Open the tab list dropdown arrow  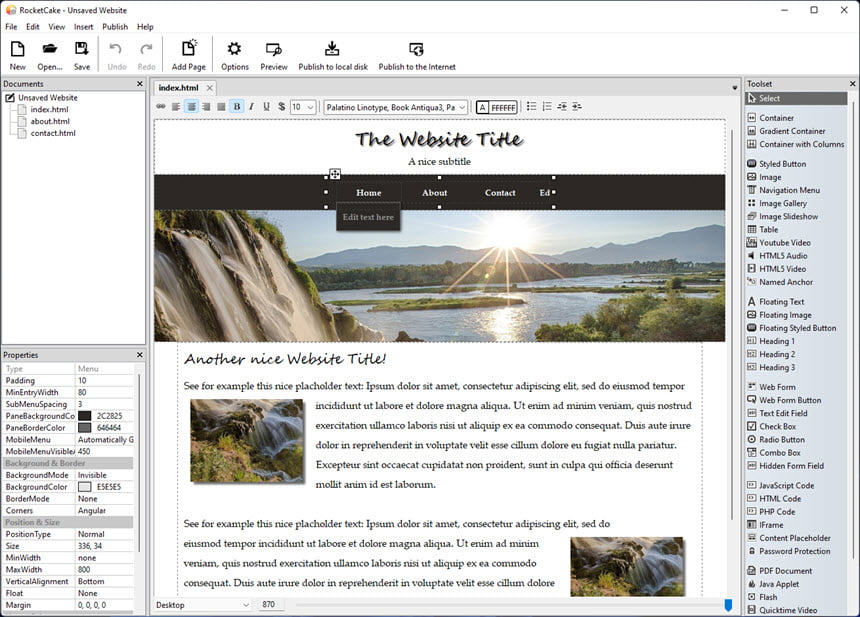coord(734,88)
